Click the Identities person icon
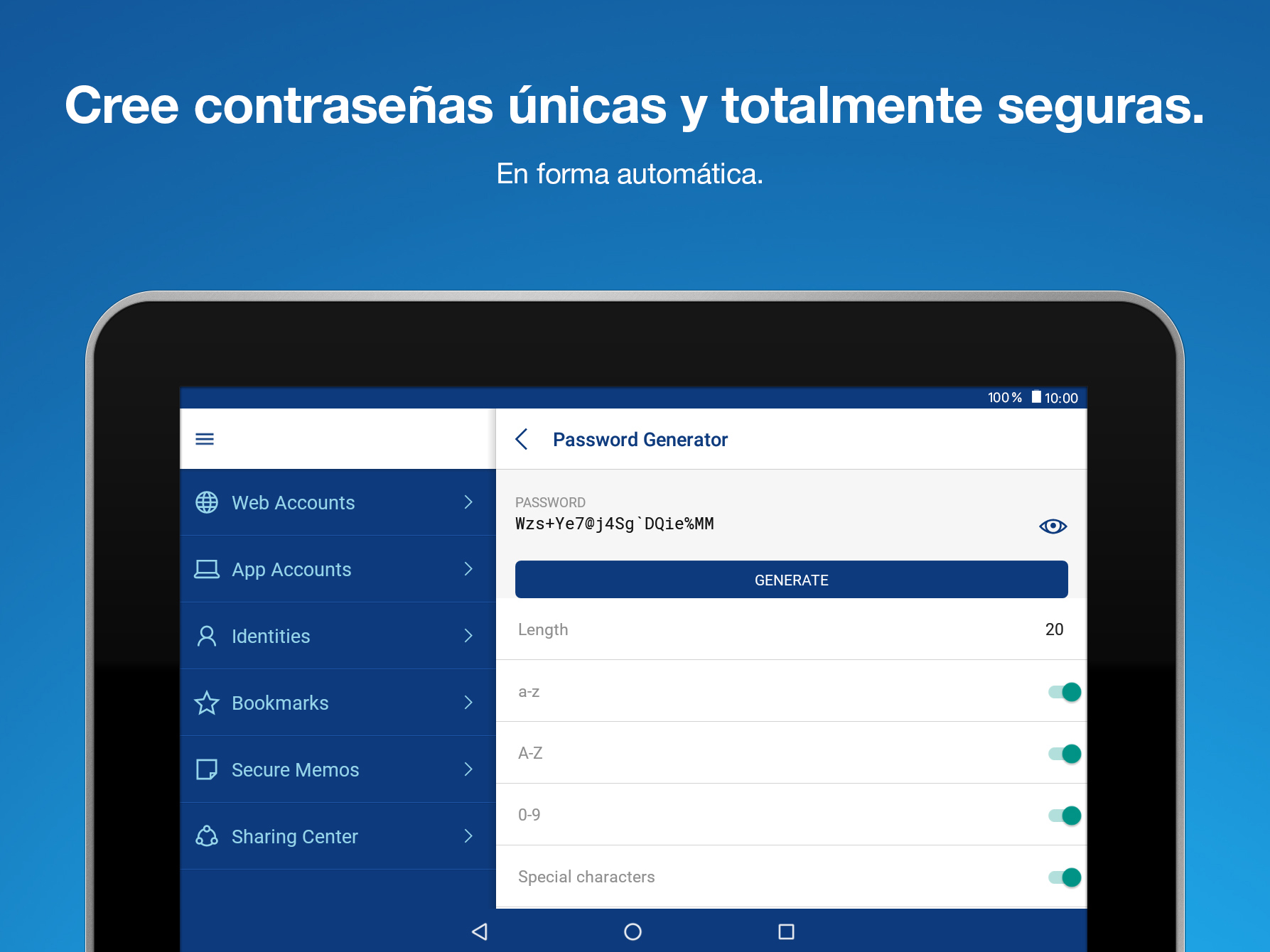The width and height of the screenshot is (1270, 952). tap(207, 636)
